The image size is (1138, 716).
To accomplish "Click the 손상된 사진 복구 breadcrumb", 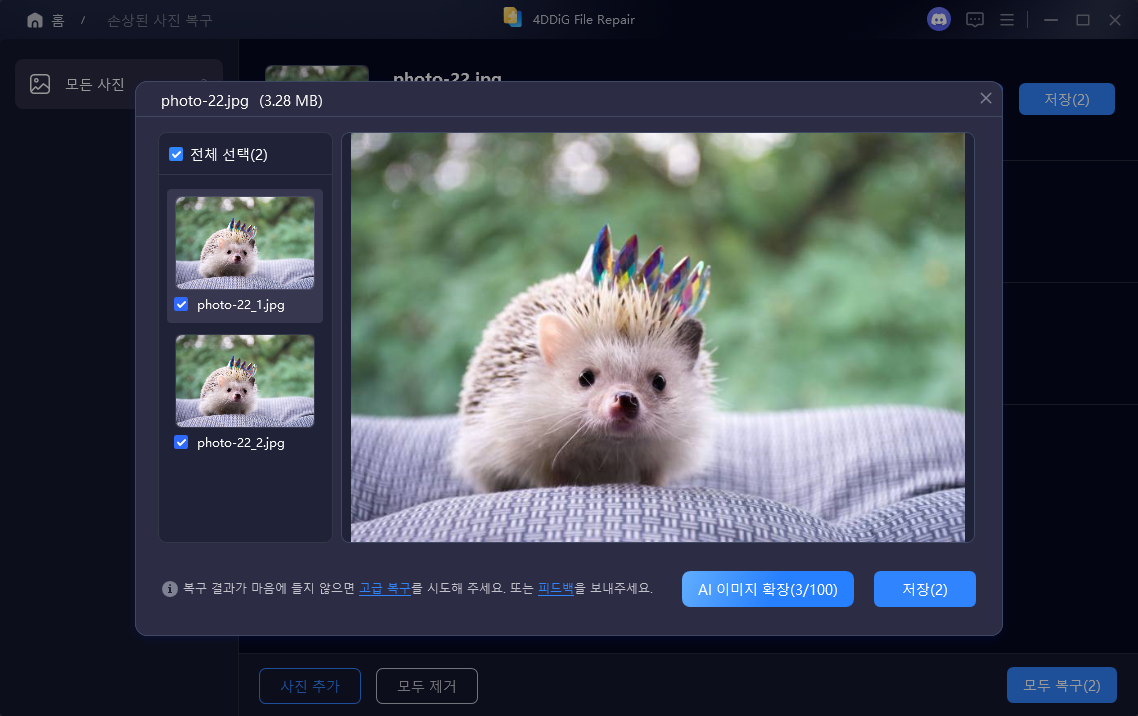I will (160, 20).
